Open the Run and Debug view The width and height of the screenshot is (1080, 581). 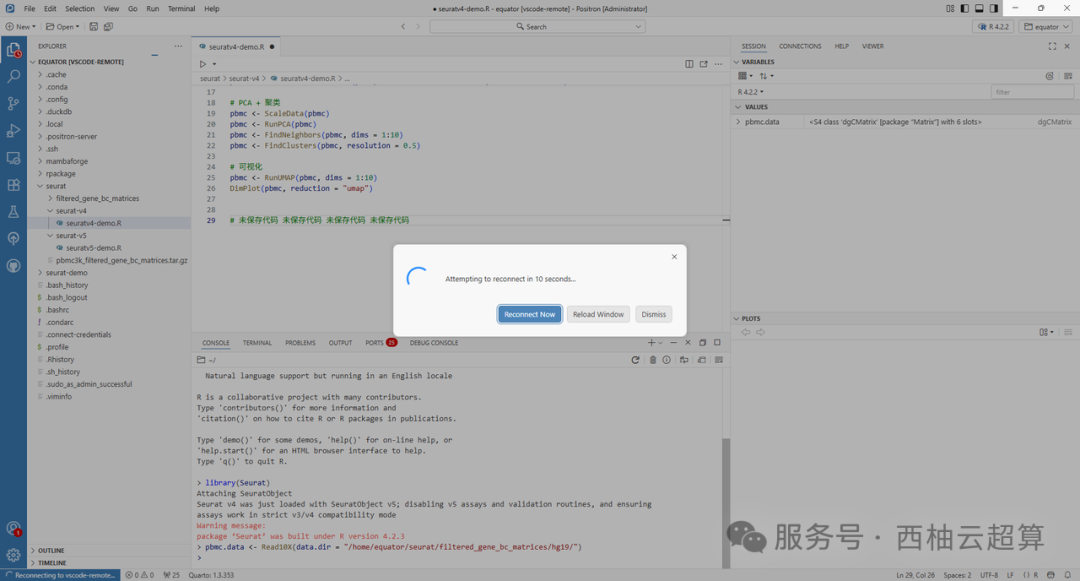click(x=13, y=131)
